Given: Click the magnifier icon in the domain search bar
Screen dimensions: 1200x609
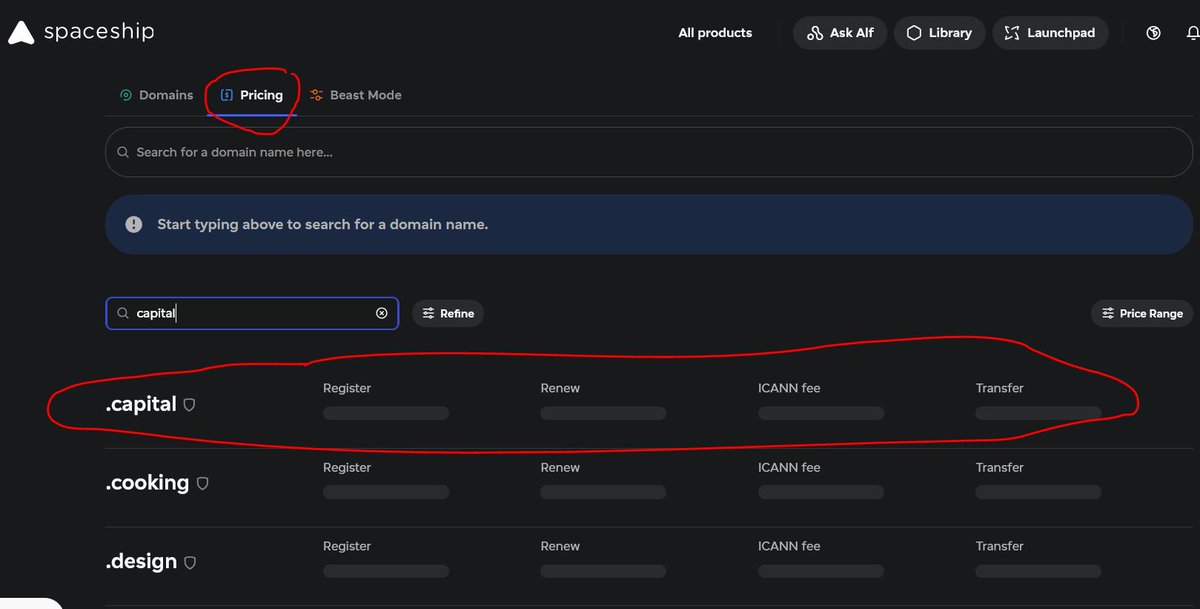Looking at the screenshot, I should click(x=123, y=152).
